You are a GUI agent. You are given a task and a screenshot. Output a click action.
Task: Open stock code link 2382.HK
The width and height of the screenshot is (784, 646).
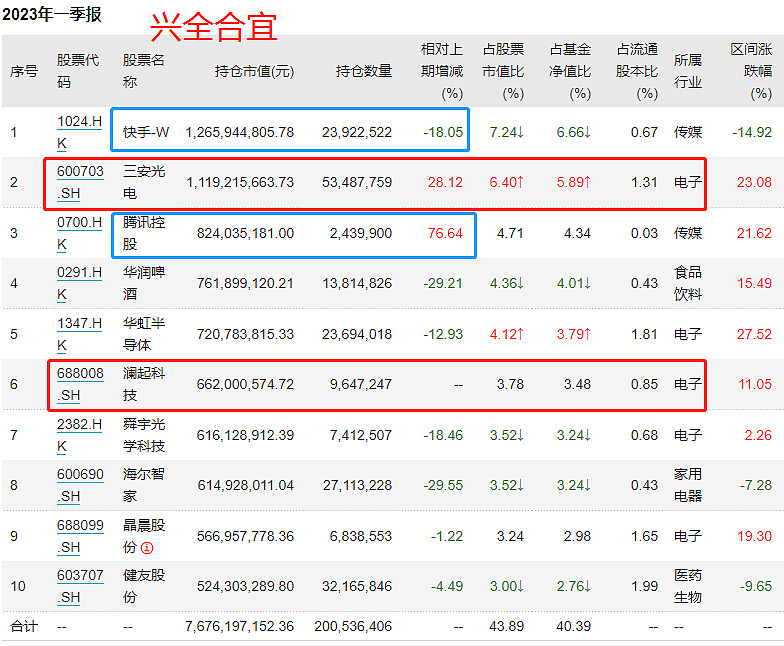click(x=80, y=435)
